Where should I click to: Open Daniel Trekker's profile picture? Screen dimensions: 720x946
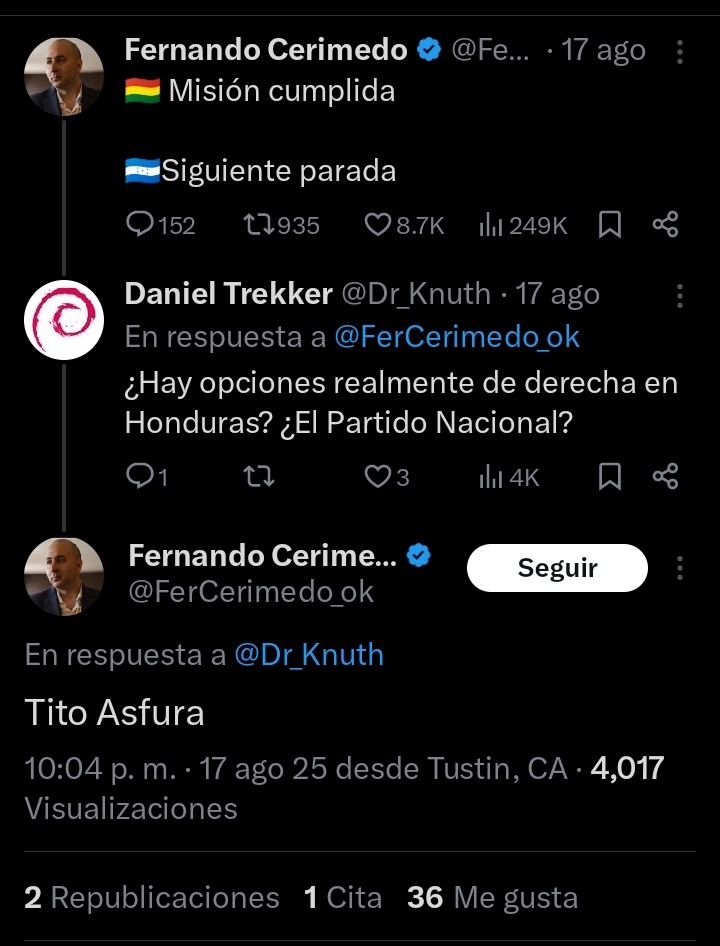[x=63, y=320]
